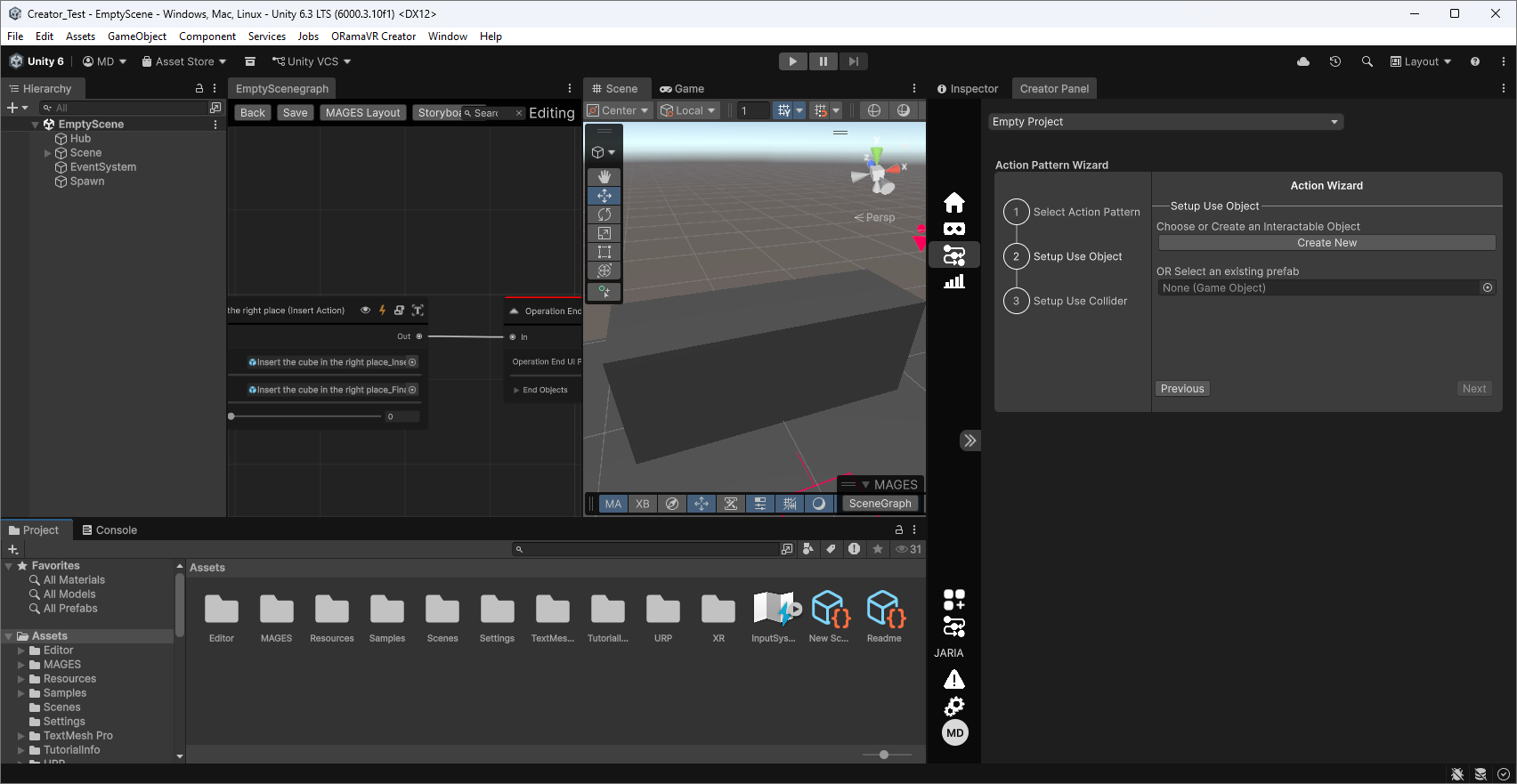
Task: Click the Project search field
Action: [646, 549]
